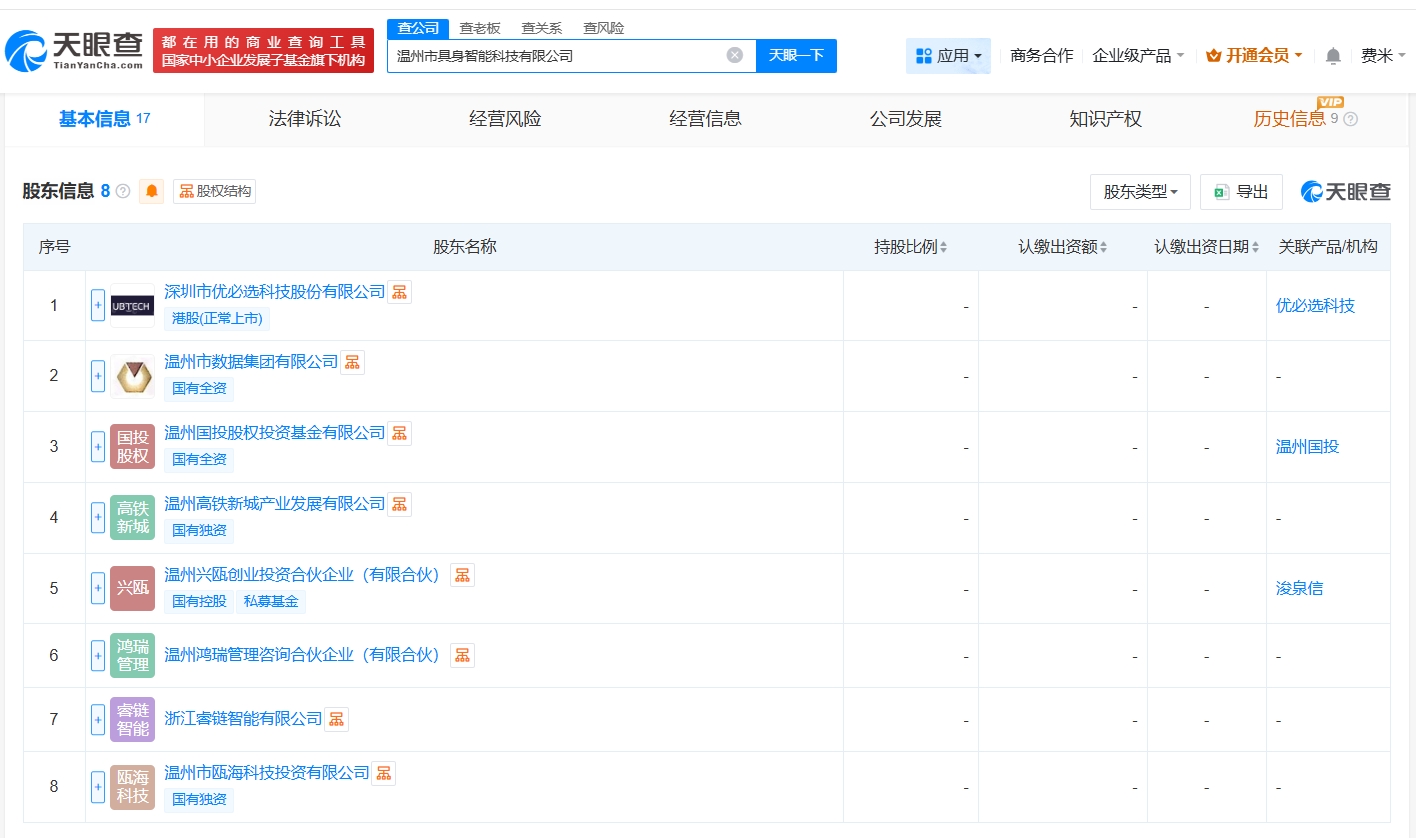This screenshot has height=838, width=1416.
Task: Open 浙江睿链智能有限公司 link
Action: tap(244, 719)
